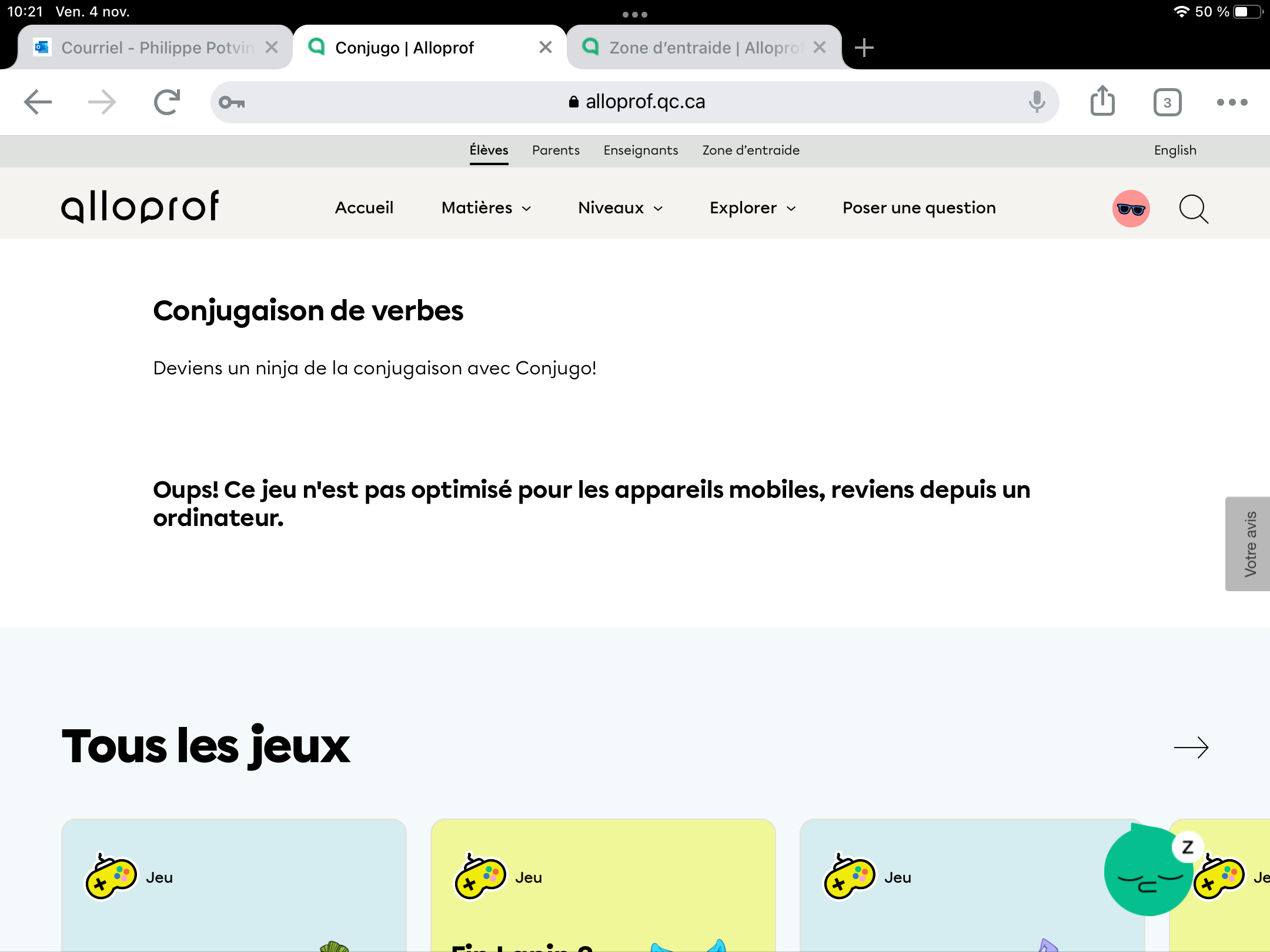1270x952 pixels.
Task: Open the sunglasses profile avatar
Action: [x=1131, y=209]
